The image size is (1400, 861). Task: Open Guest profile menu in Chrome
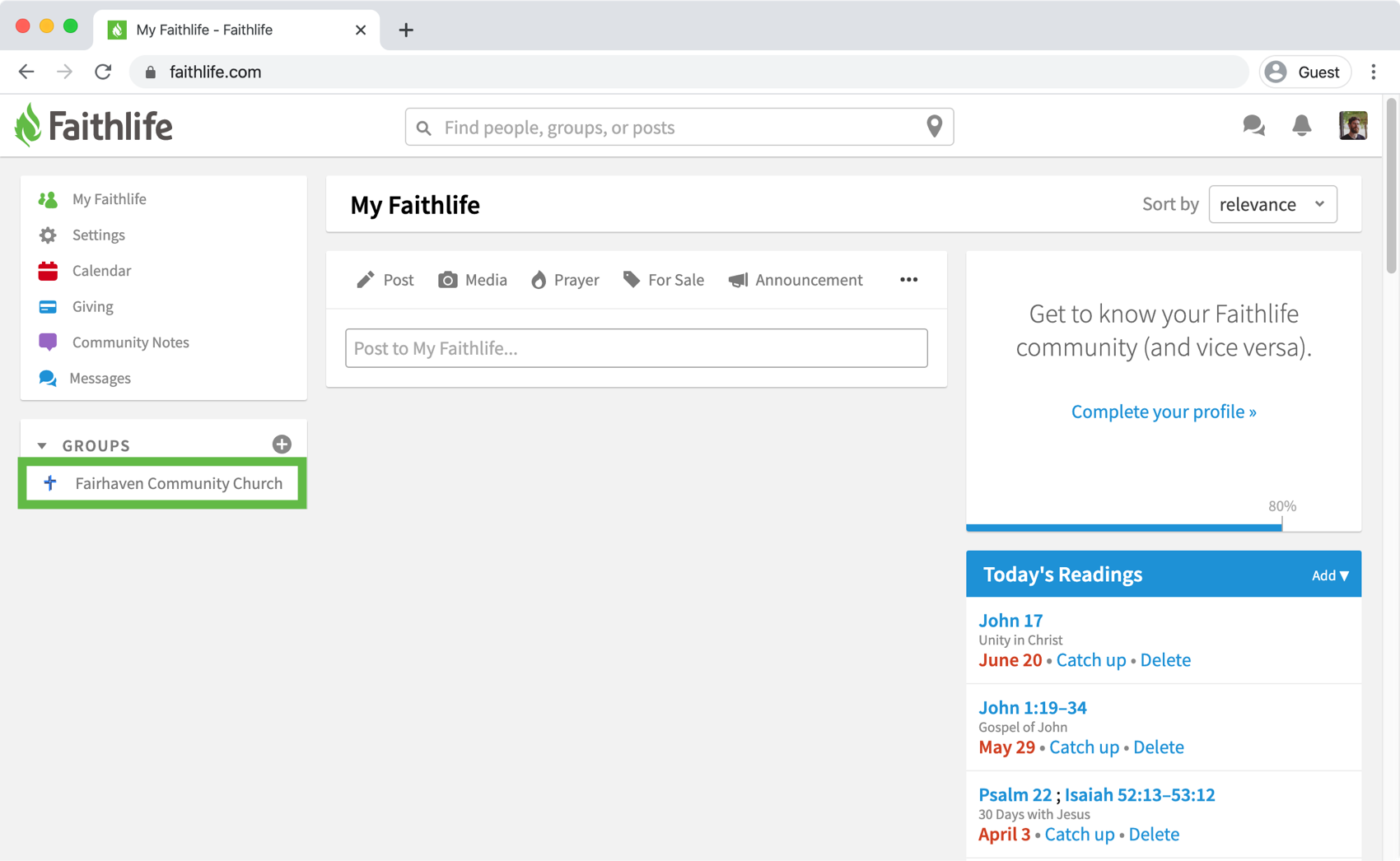1305,72
